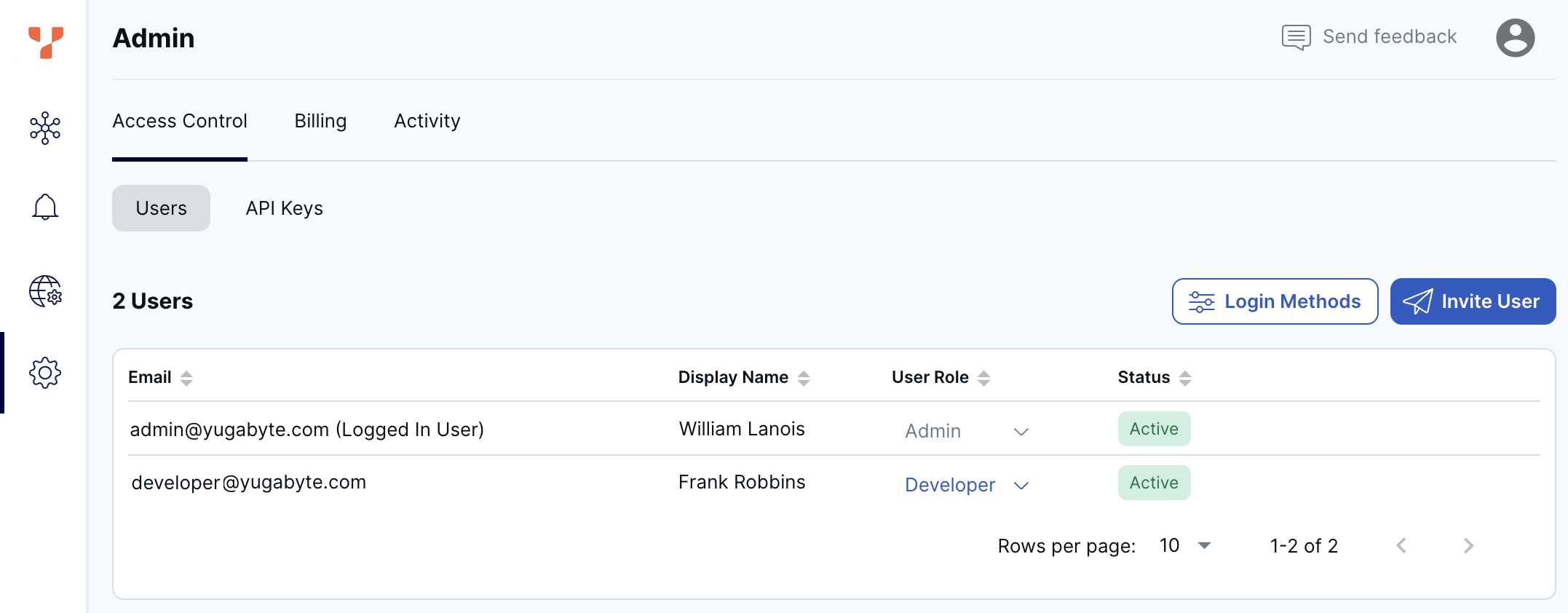
Task: Switch to the Billing tab
Action: click(x=320, y=121)
